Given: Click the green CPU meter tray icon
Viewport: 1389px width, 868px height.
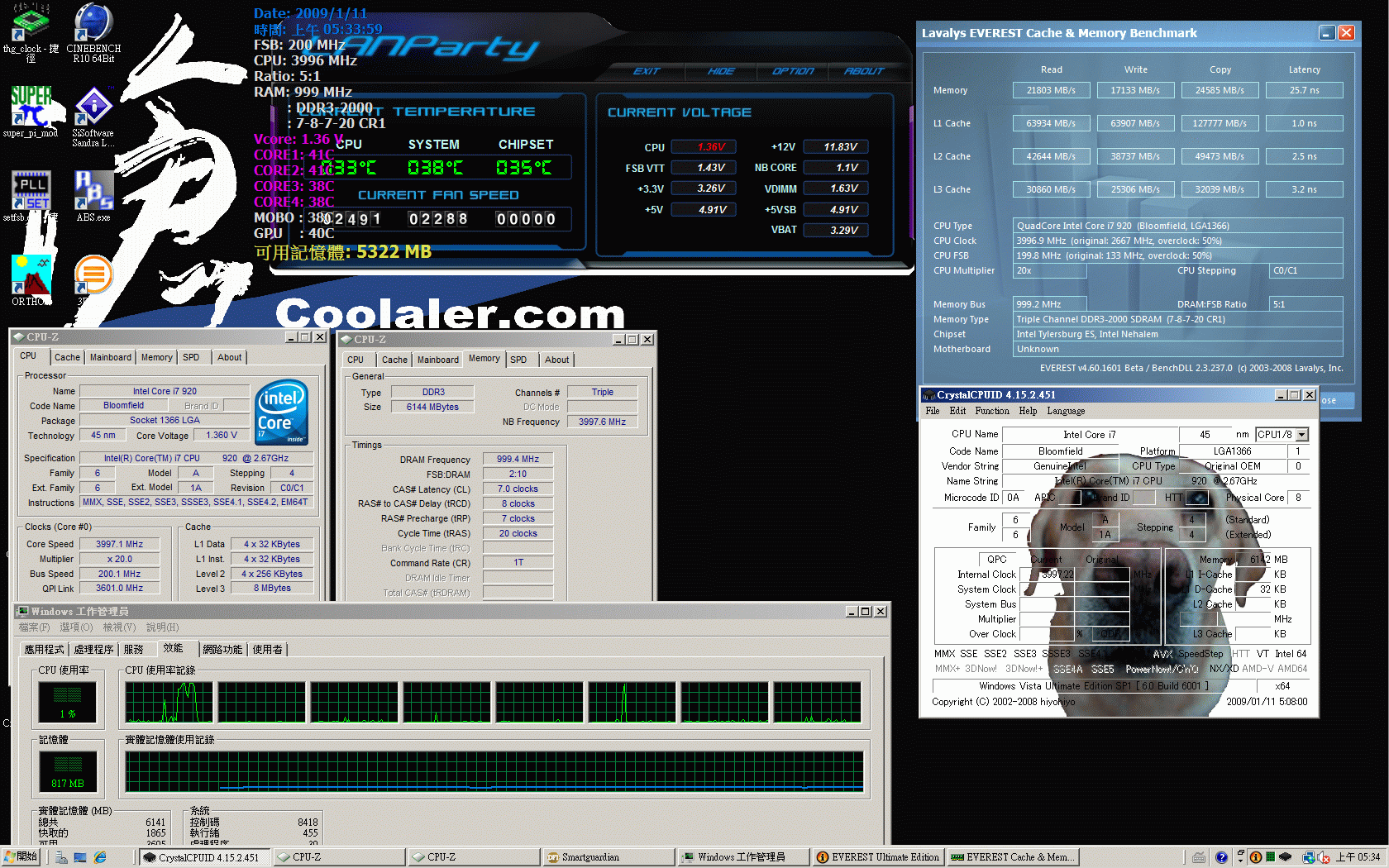Looking at the screenshot, I should (1271, 857).
